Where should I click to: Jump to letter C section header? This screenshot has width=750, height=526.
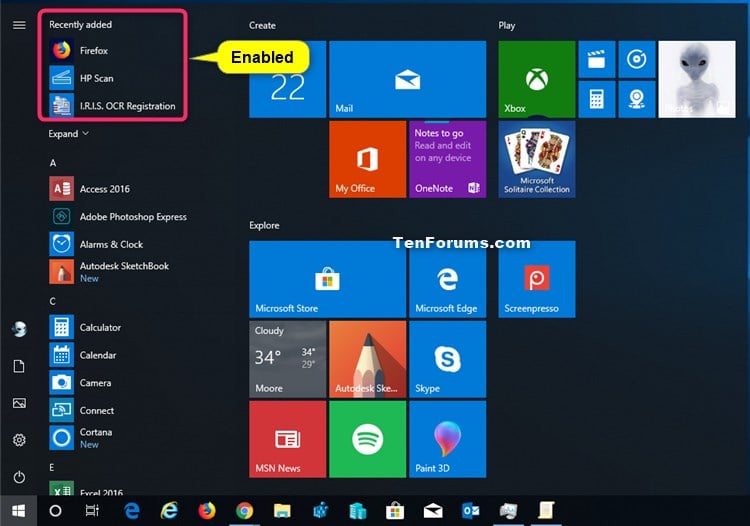(53, 301)
